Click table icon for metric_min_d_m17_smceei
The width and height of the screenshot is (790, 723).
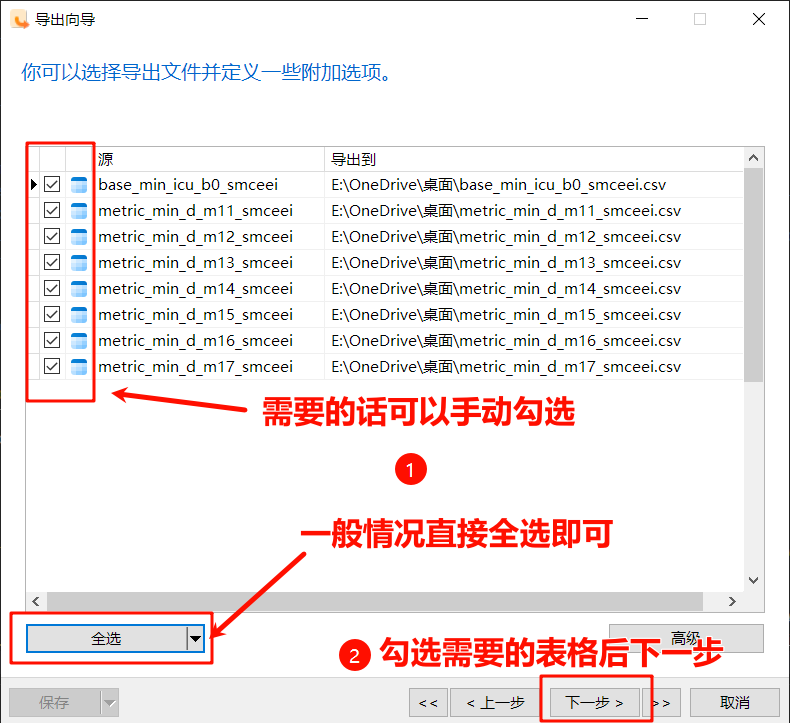pyautogui.click(x=79, y=367)
